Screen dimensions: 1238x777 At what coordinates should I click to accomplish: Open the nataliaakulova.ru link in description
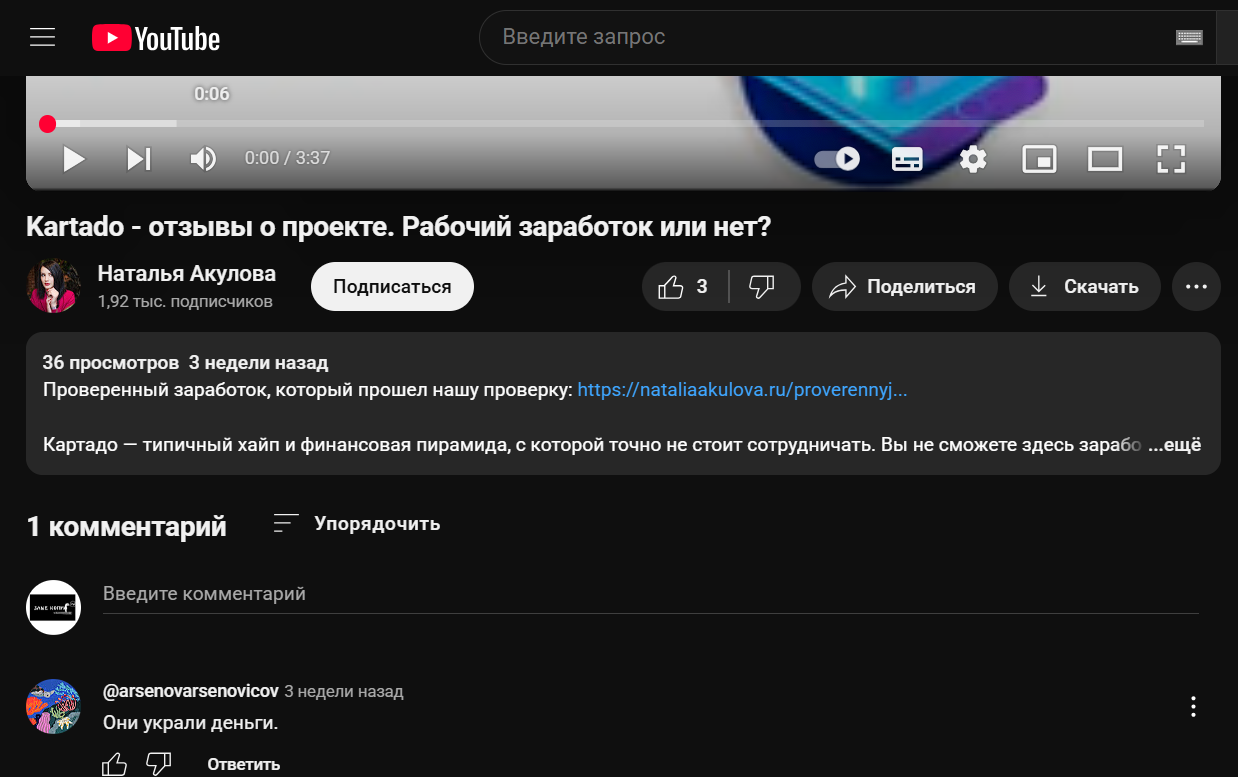[x=743, y=390]
